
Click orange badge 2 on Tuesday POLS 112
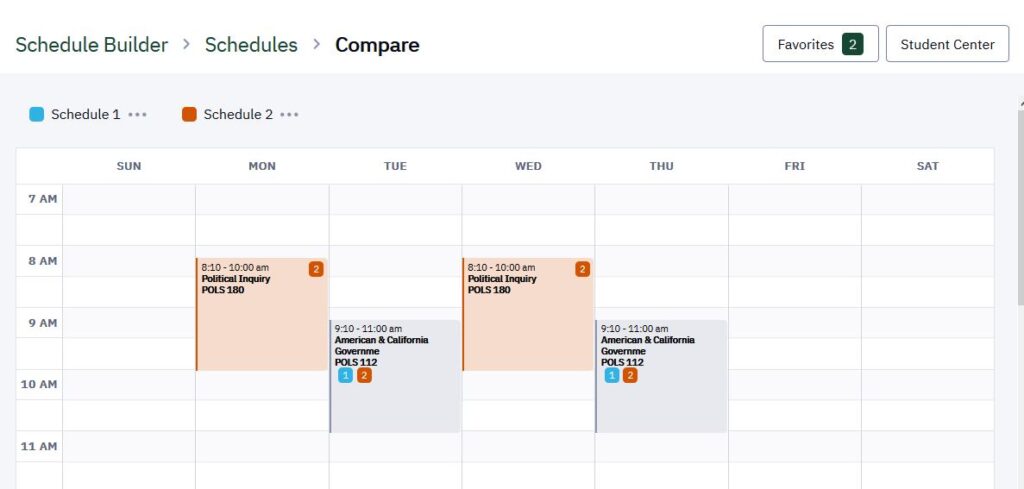coord(364,375)
